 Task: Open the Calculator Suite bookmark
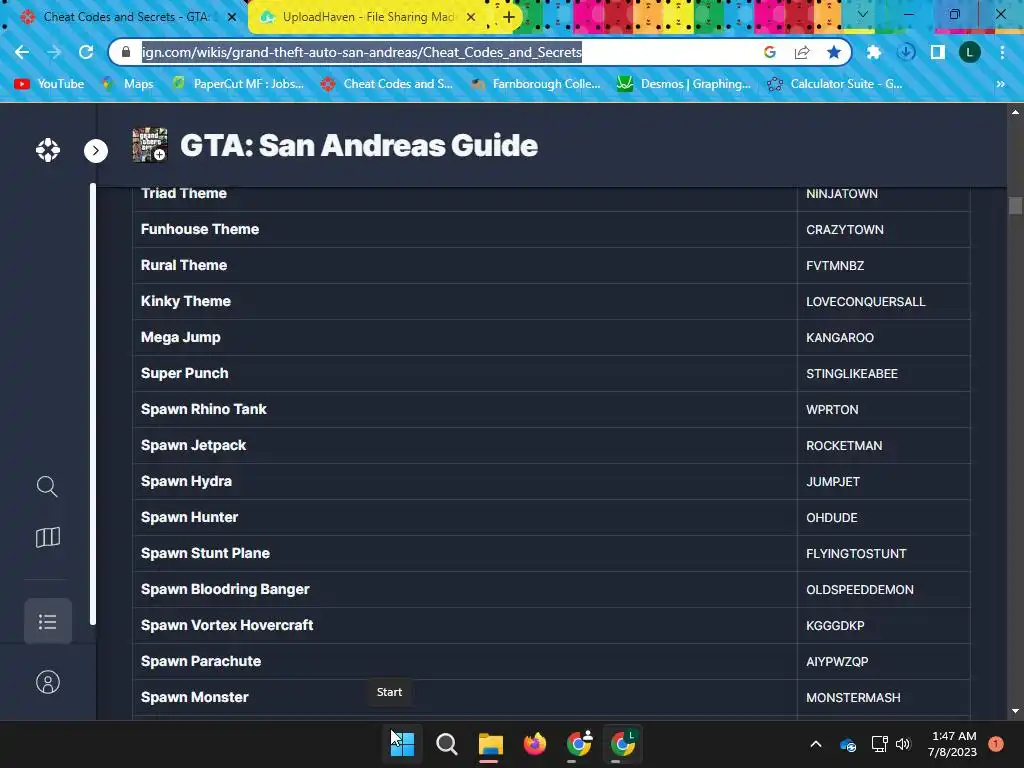coord(835,84)
